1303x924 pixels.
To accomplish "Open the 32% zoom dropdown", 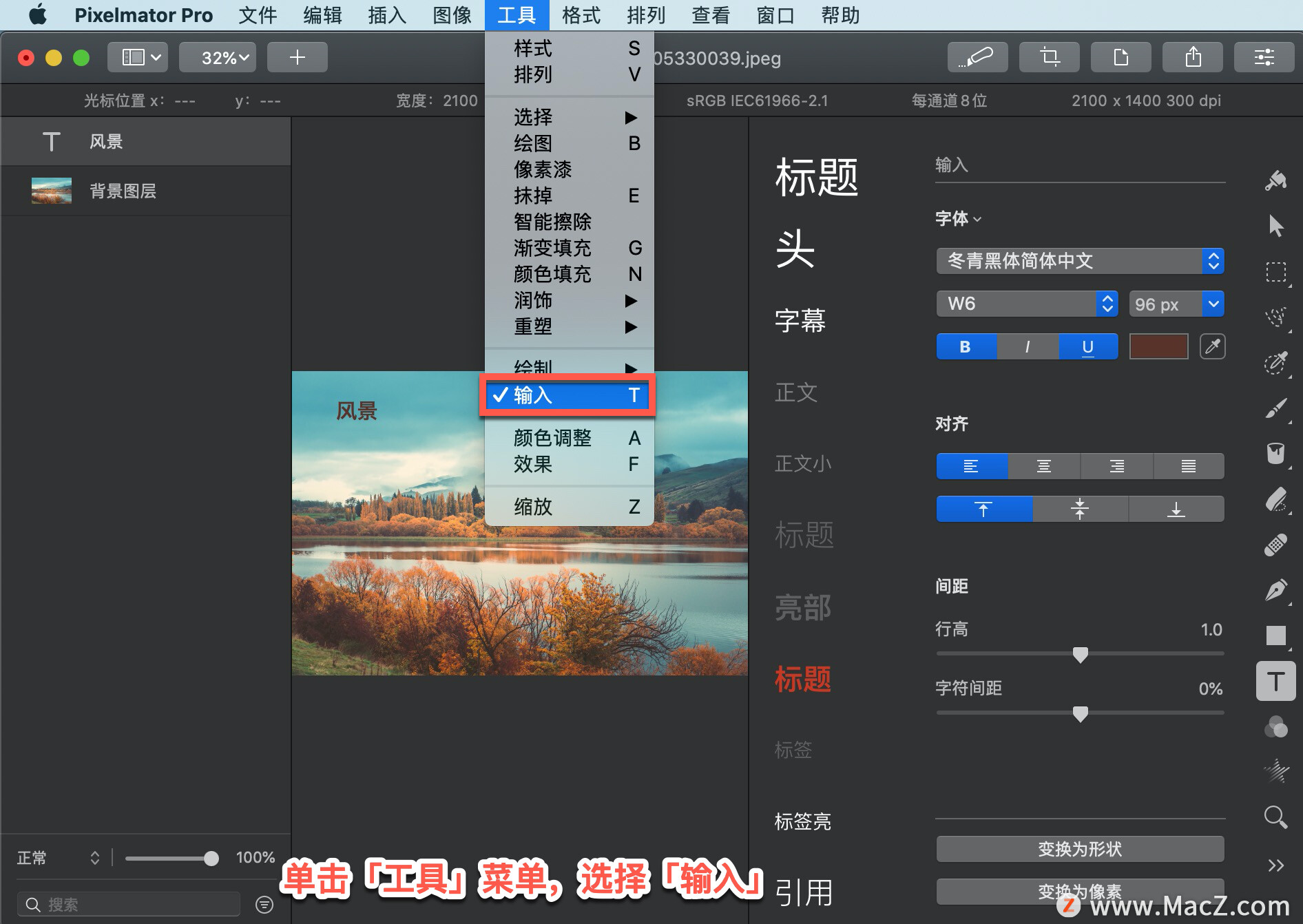I will pos(217,57).
